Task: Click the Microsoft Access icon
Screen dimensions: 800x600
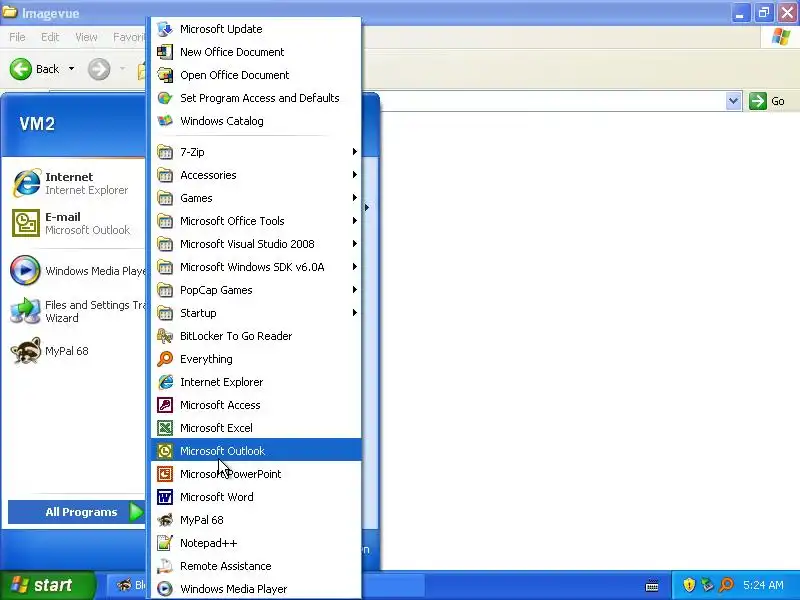Action: click(164, 405)
